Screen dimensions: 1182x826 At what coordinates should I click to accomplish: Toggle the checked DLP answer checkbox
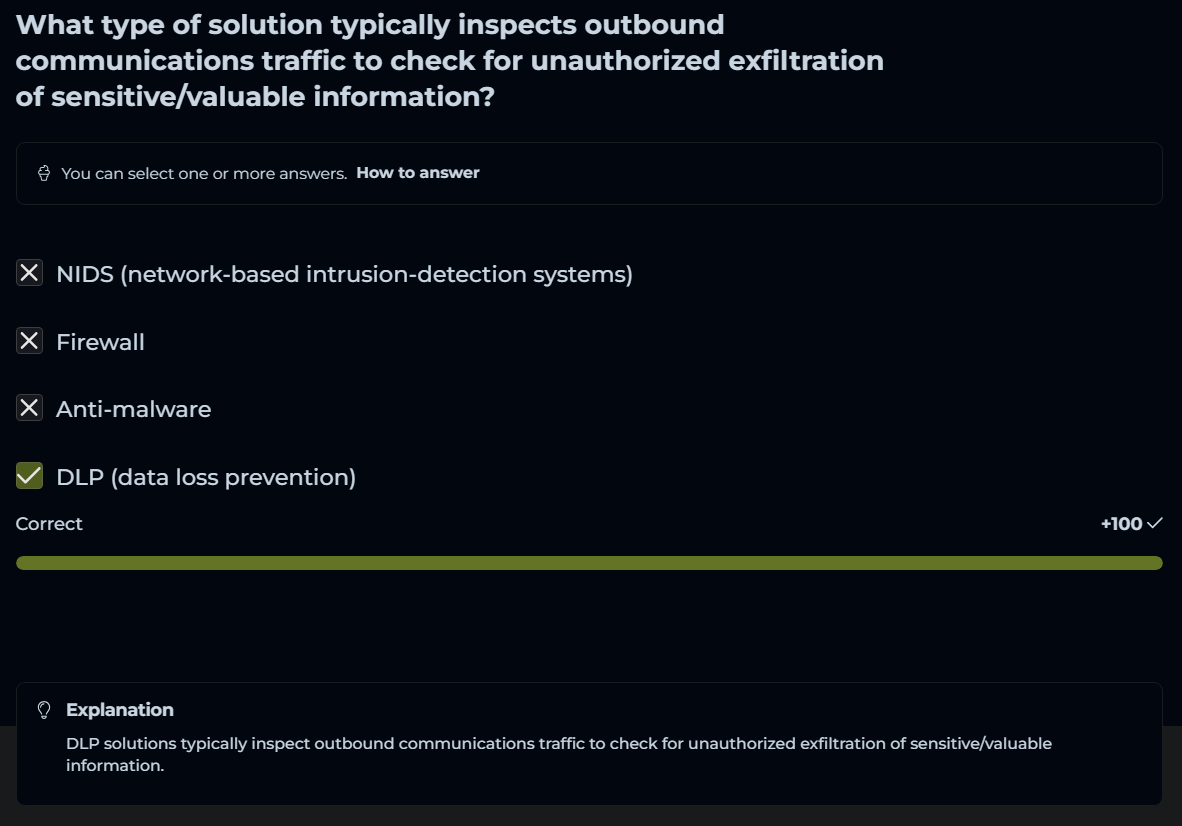coord(30,476)
